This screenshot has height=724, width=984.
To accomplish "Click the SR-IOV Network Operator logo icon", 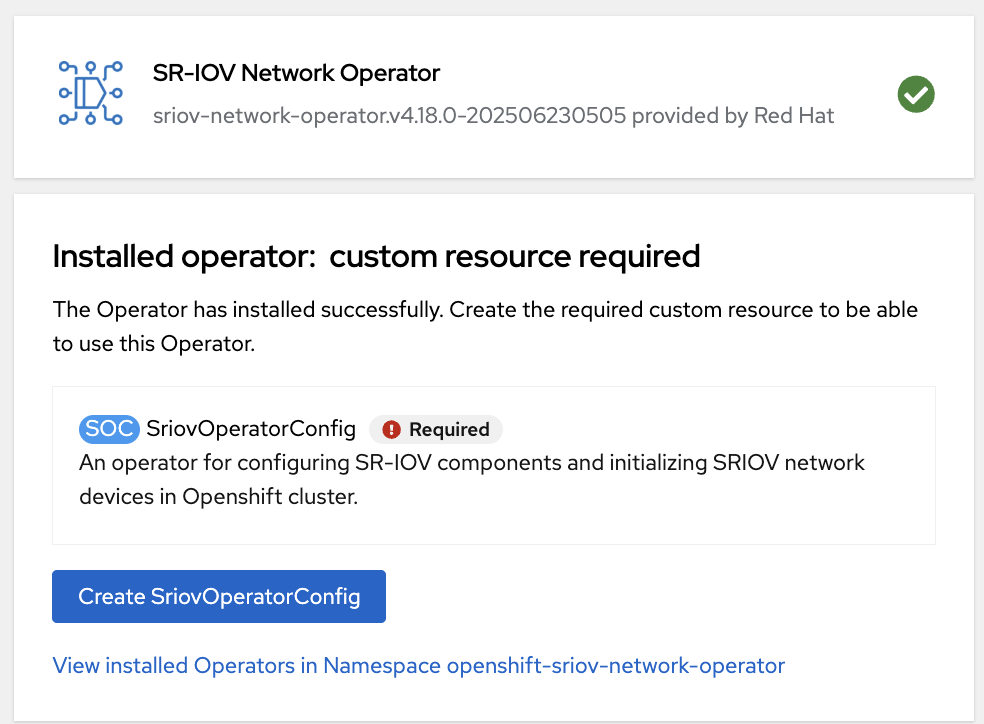I will (90, 93).
